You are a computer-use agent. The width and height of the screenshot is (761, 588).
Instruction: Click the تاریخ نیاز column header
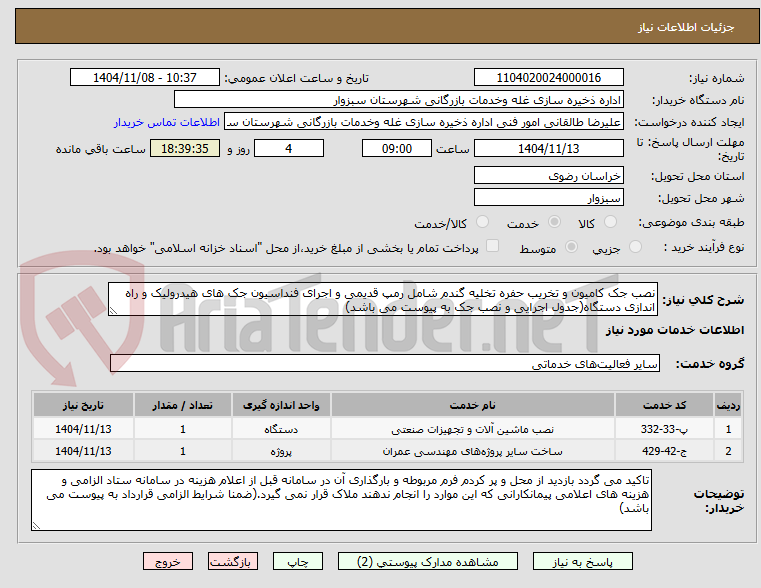click(x=83, y=405)
